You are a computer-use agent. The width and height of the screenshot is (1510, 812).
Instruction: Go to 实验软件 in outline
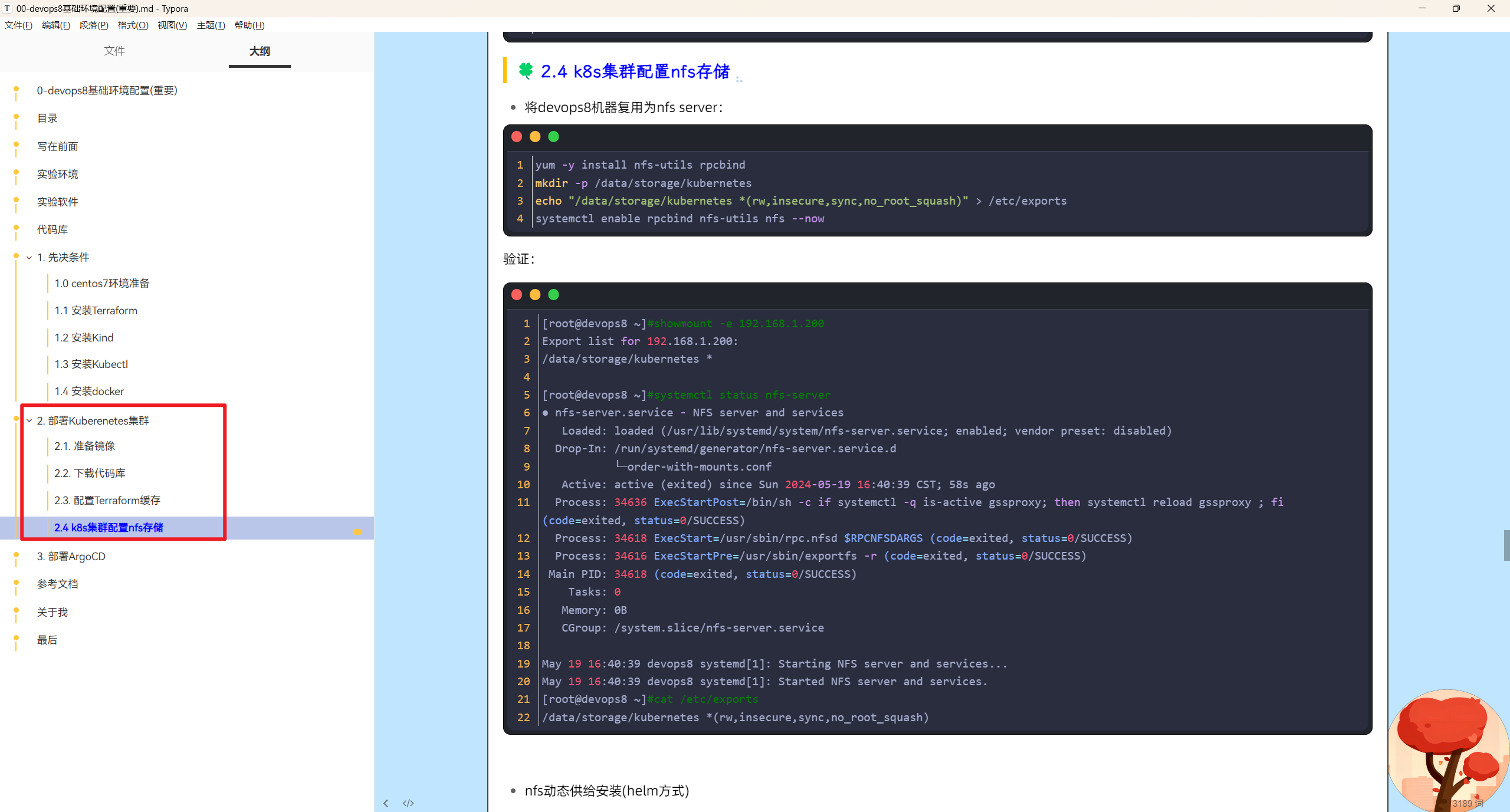coord(57,202)
